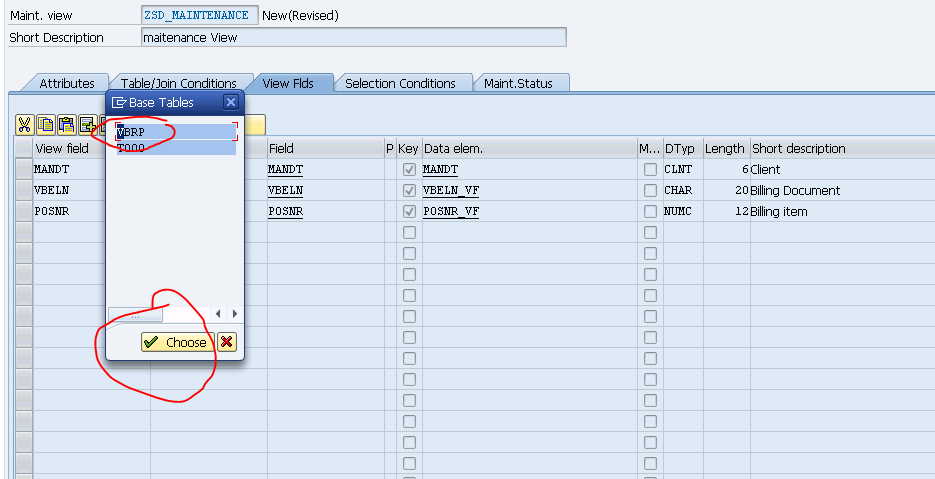The height and width of the screenshot is (479, 935).
Task: Click right scroll arrow in Base Tables dialog
Action: (234, 314)
